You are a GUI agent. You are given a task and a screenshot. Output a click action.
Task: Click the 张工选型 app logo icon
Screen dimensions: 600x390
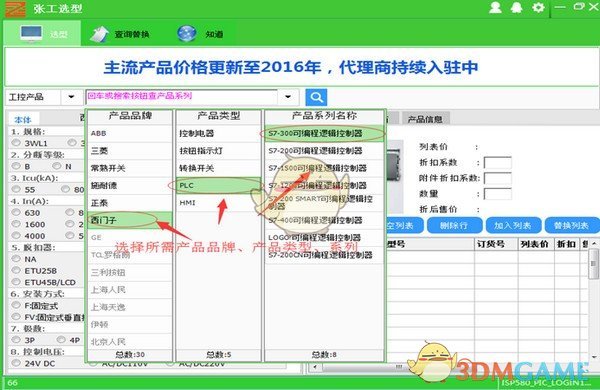(15, 9)
